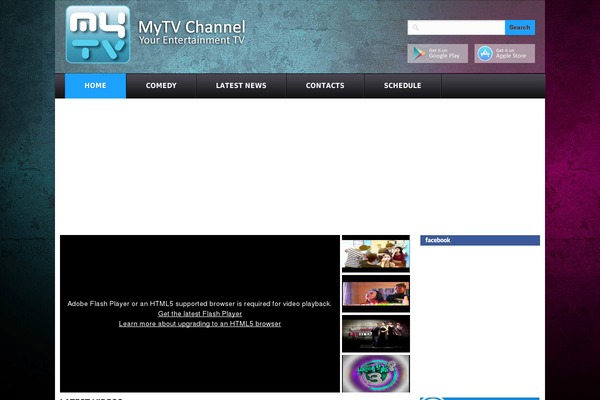Click the MyTV logo icon
The width and height of the screenshot is (600, 400).
(98, 34)
